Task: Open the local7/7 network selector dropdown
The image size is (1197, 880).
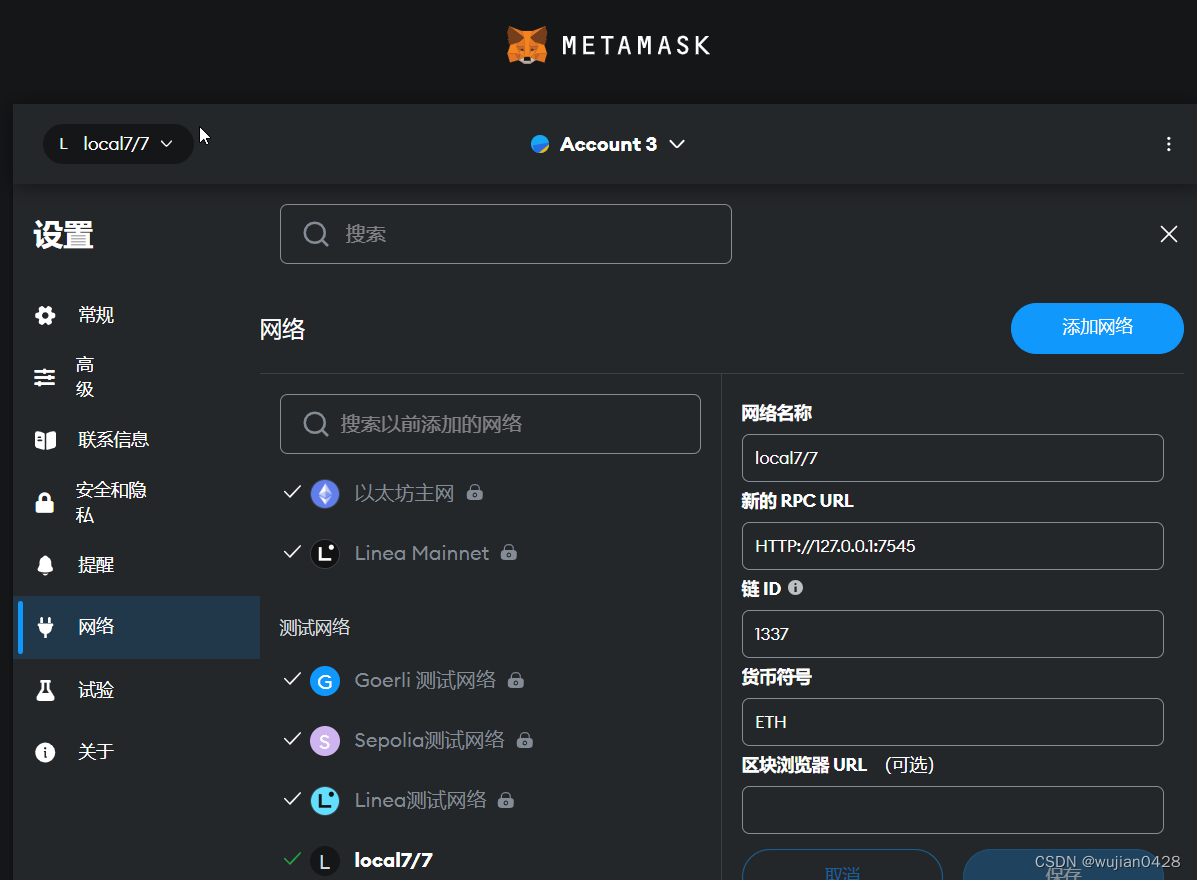Action: (118, 144)
